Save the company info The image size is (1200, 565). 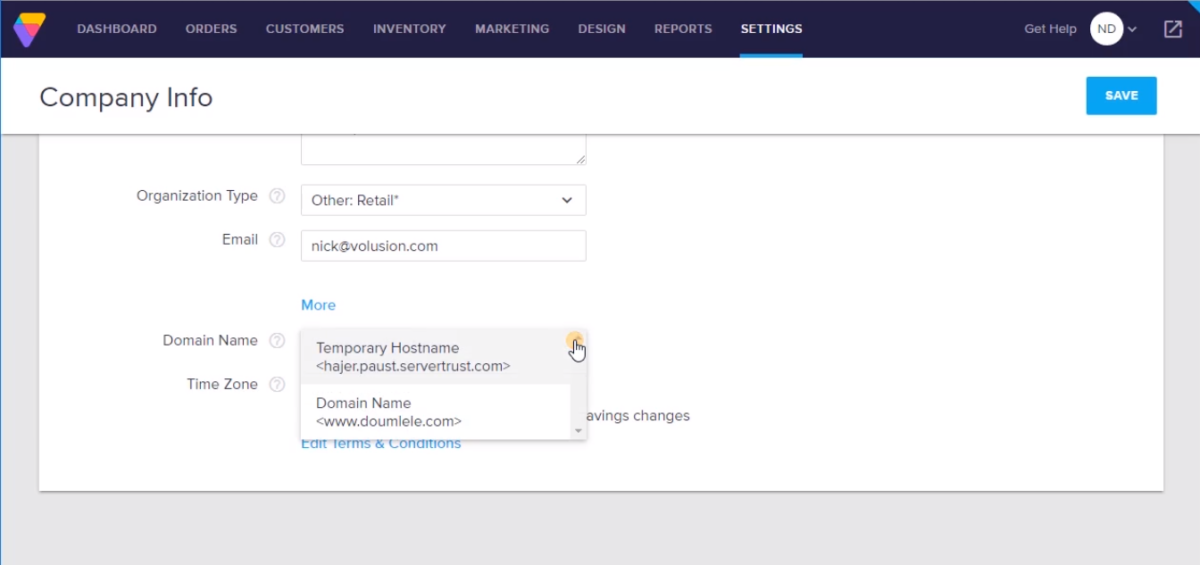[1121, 96]
